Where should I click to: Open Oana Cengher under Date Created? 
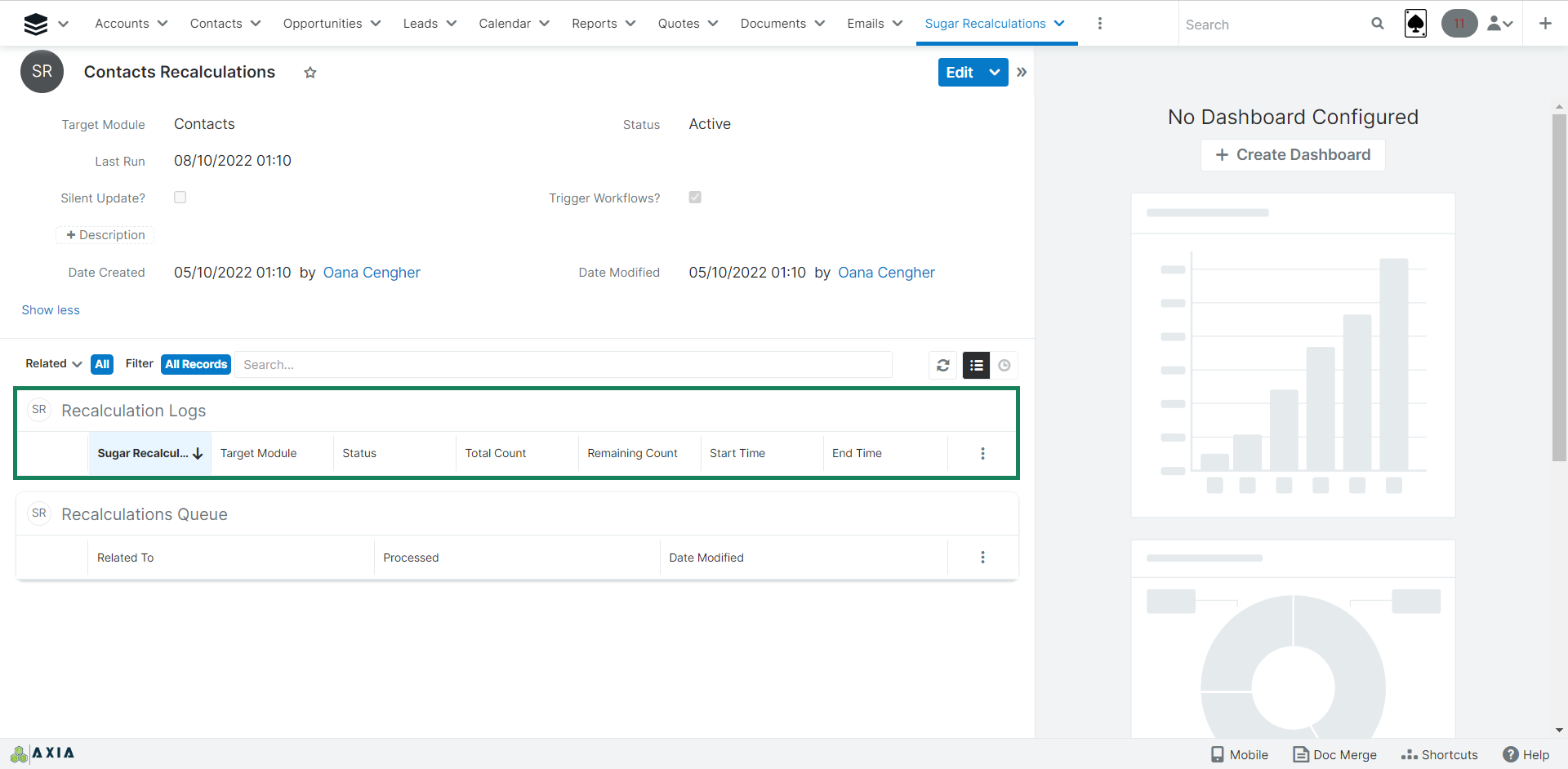pyautogui.click(x=372, y=273)
